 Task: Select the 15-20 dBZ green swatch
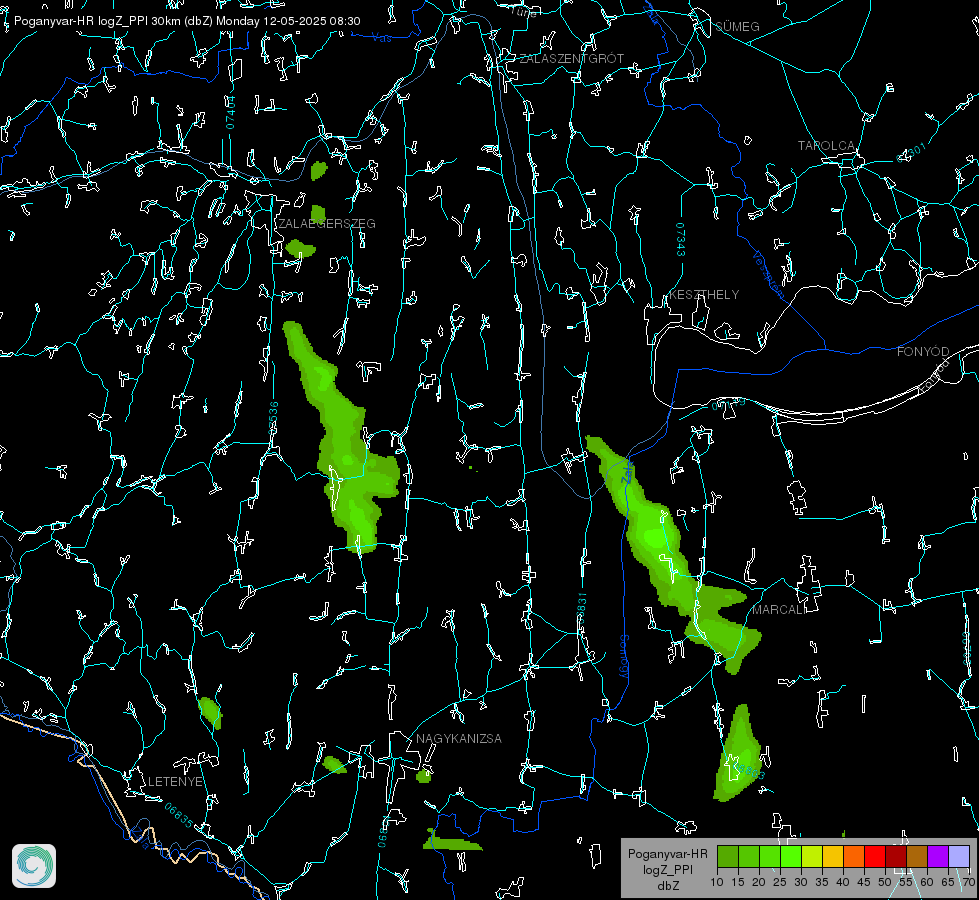coord(749,857)
